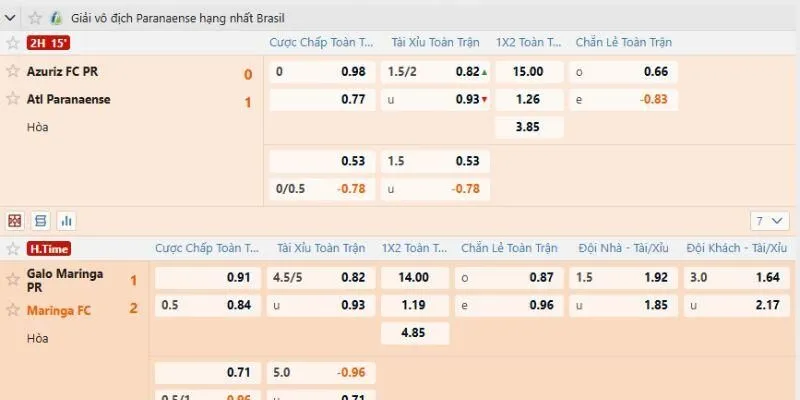Star the 2H 15' match row
Image resolution: width=800 pixels, height=400 pixels.
point(12,43)
